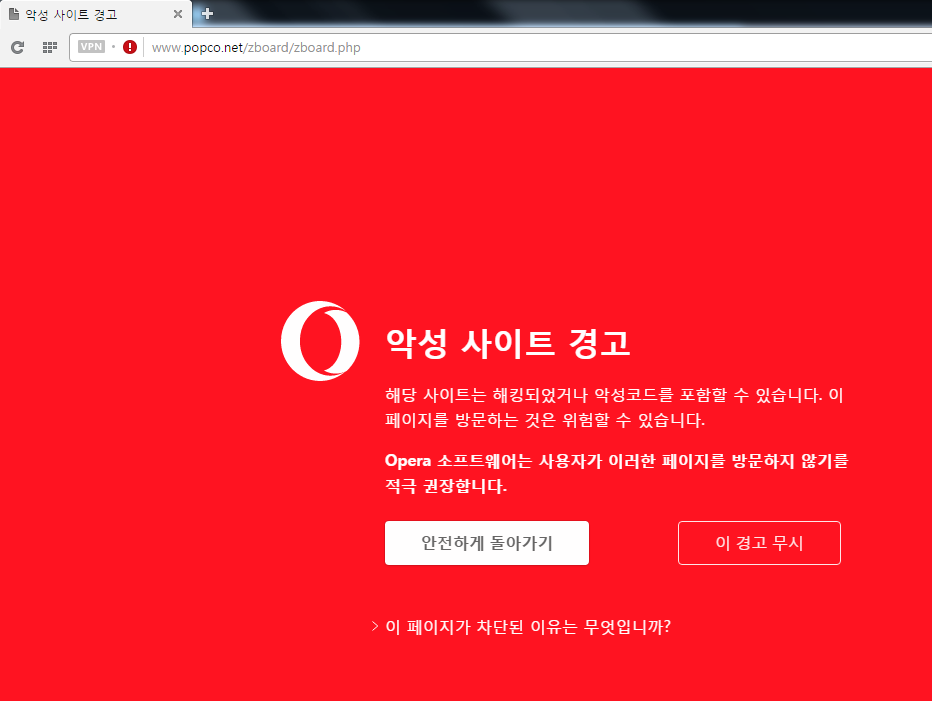Click the 해당 사이트는 해킹되었거나 warning paragraph
Screen dimensions: 932x701
click(614, 407)
